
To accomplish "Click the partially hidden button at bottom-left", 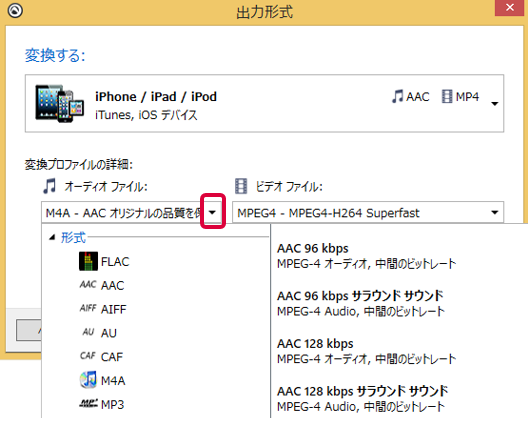I will tap(29, 330).
